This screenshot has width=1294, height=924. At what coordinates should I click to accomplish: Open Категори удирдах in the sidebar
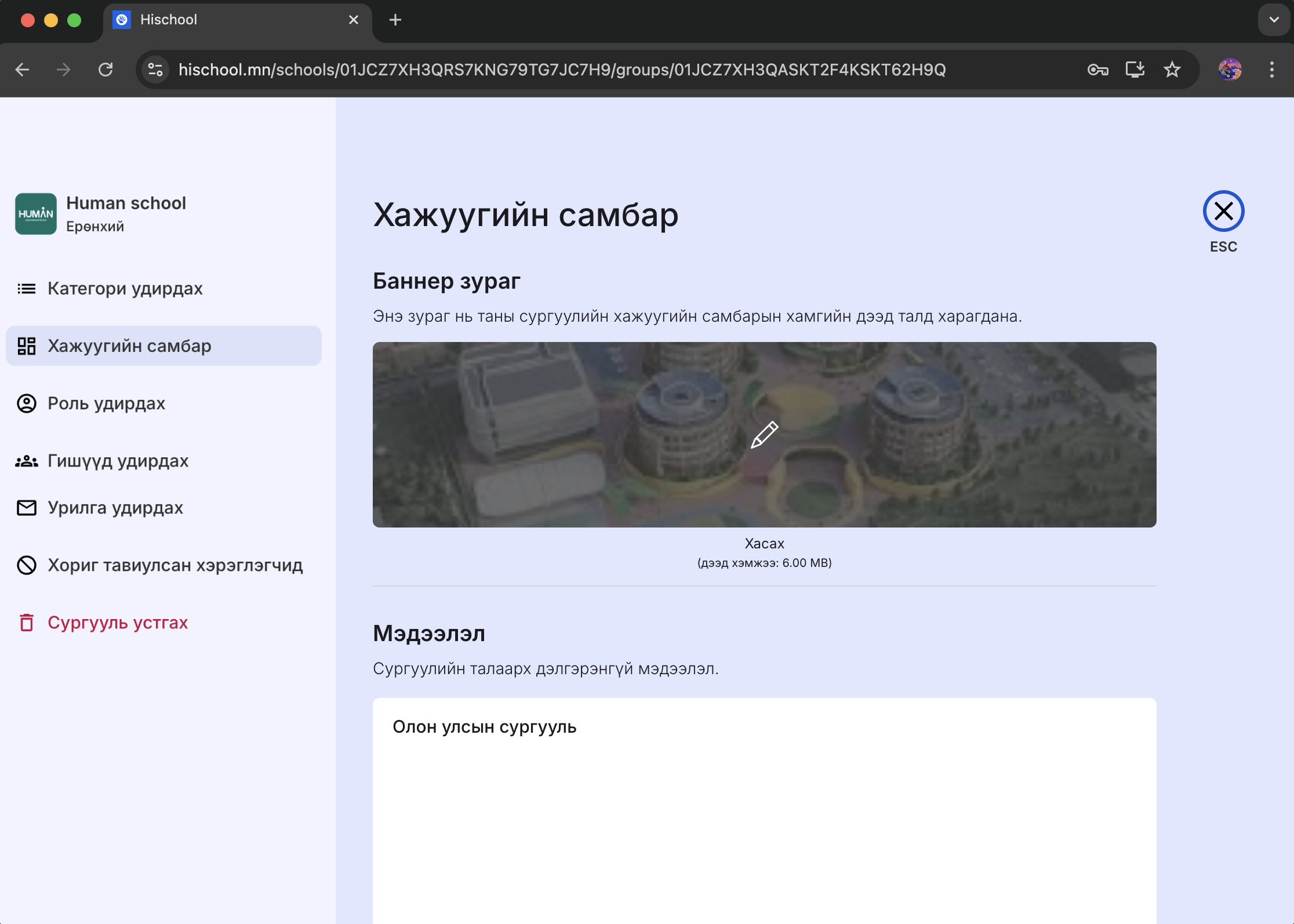click(x=125, y=289)
